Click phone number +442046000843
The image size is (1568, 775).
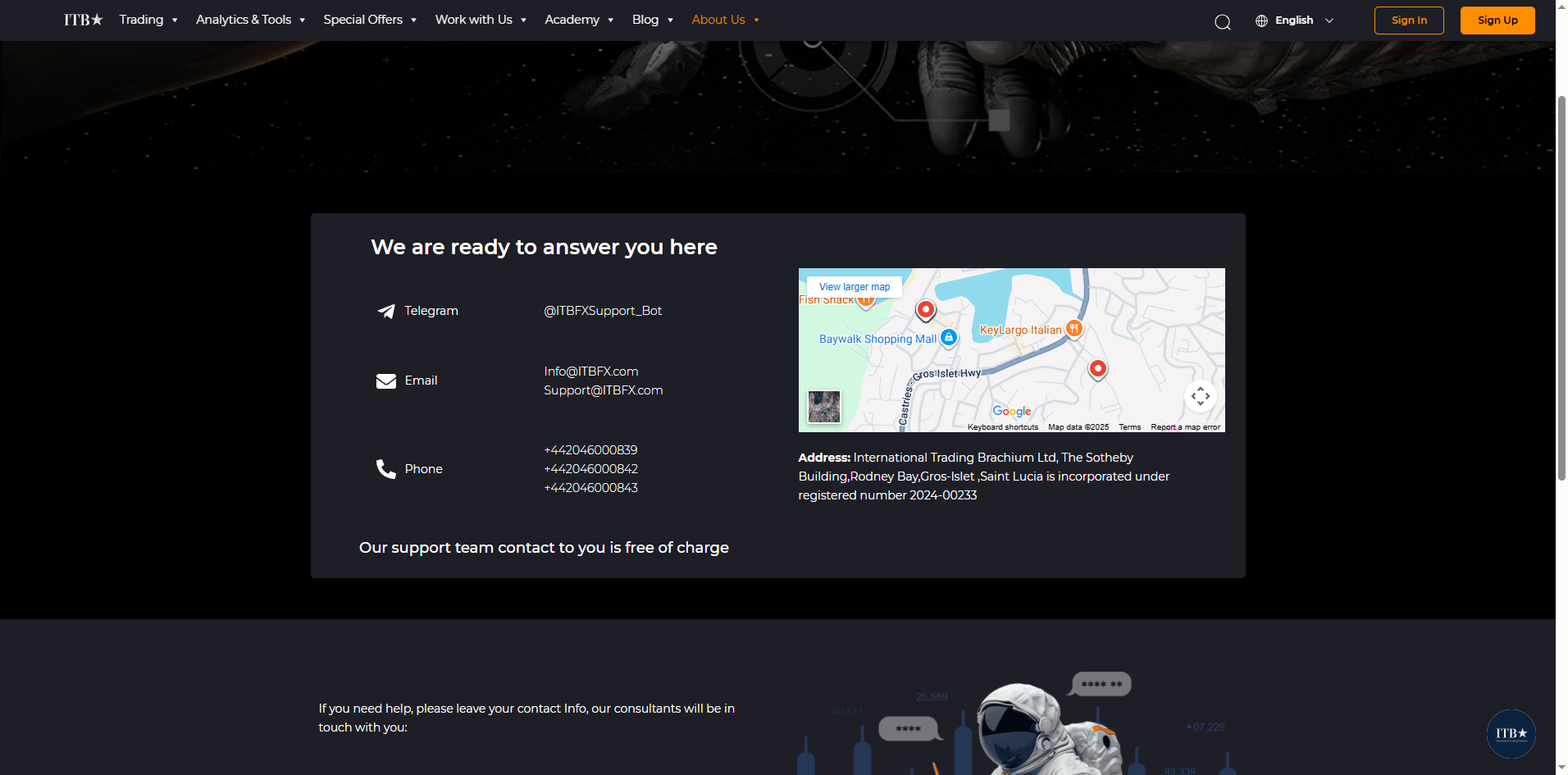[590, 488]
